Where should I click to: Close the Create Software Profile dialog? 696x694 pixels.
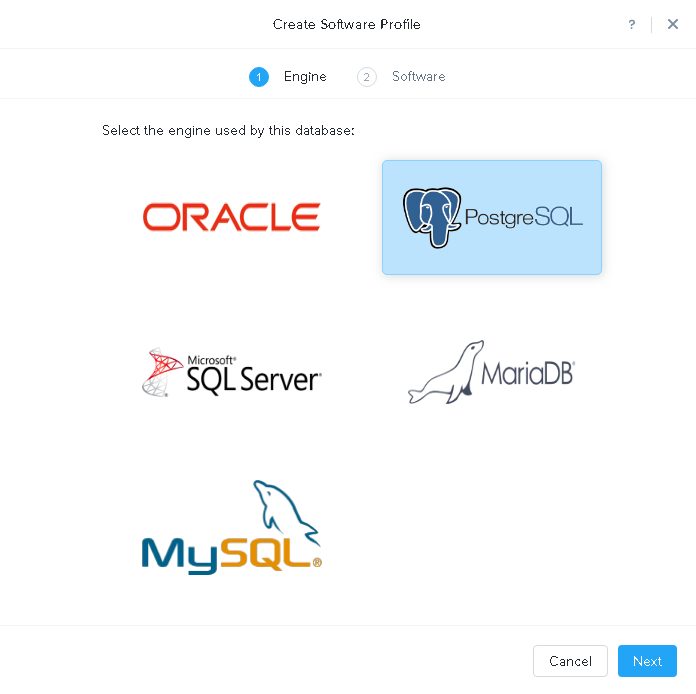pos(673,24)
